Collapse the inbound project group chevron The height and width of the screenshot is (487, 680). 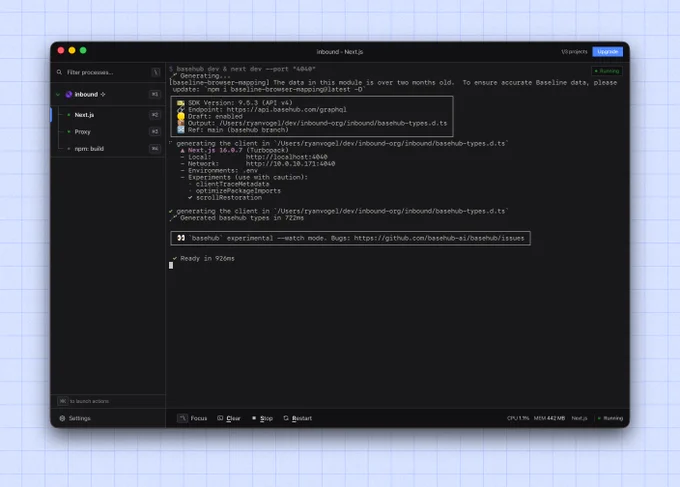click(x=58, y=95)
